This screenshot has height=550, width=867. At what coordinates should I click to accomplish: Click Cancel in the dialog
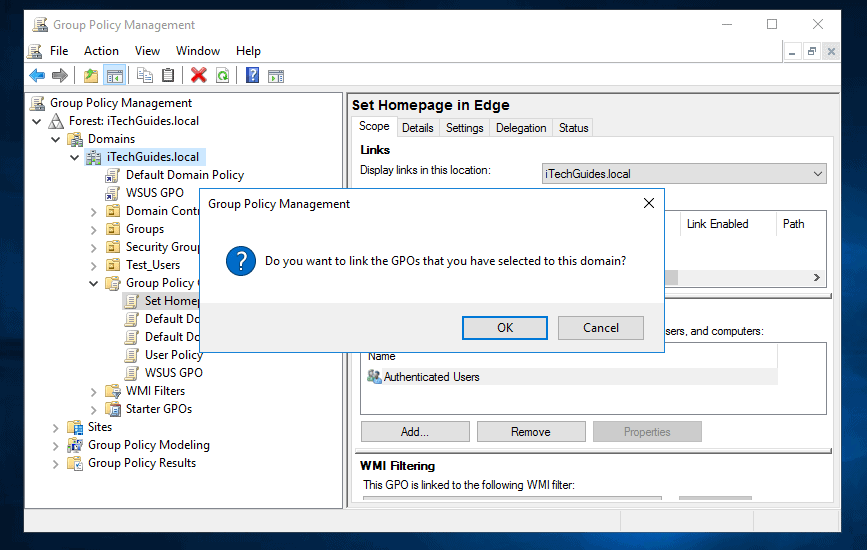600,328
